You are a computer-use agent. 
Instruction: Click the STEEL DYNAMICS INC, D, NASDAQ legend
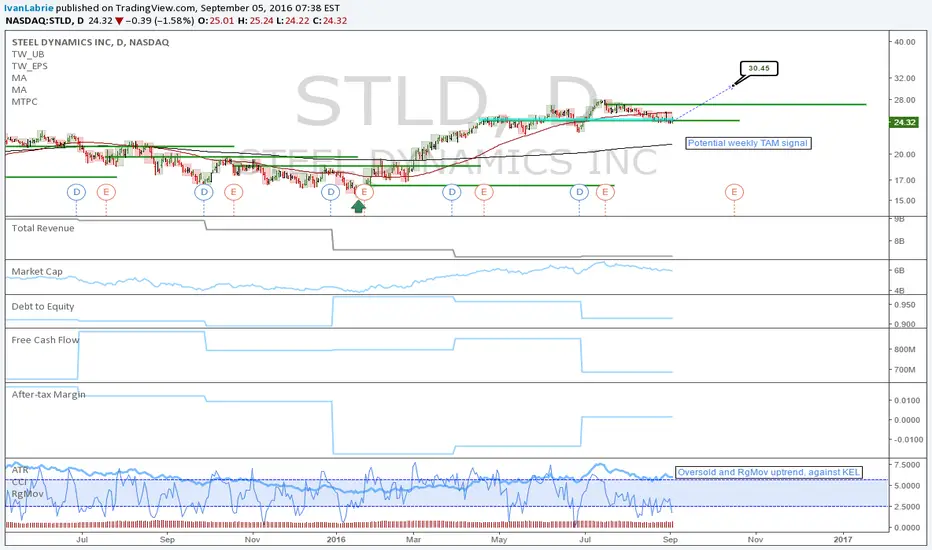tap(90, 42)
